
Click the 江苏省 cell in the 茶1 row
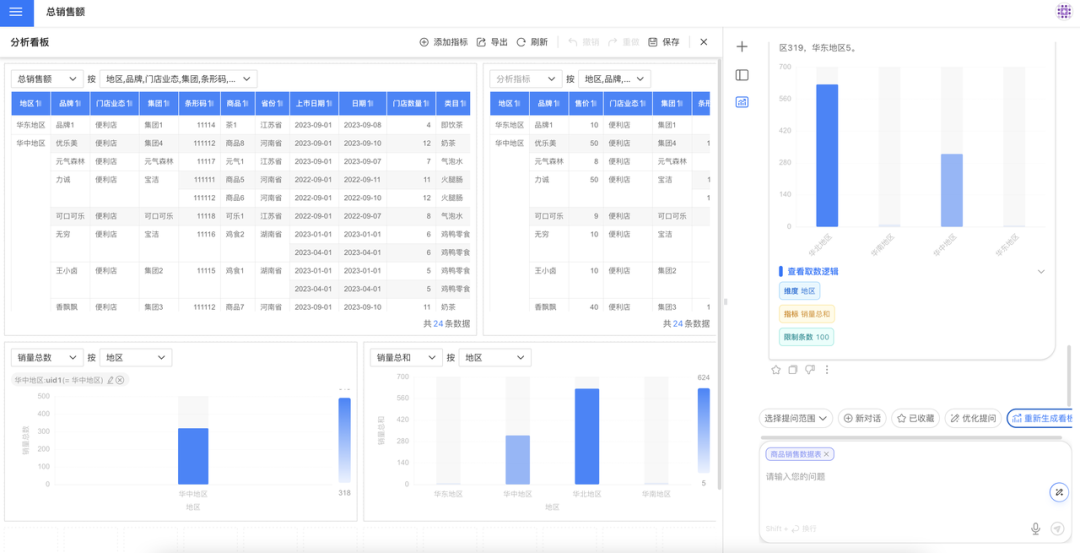click(272, 125)
